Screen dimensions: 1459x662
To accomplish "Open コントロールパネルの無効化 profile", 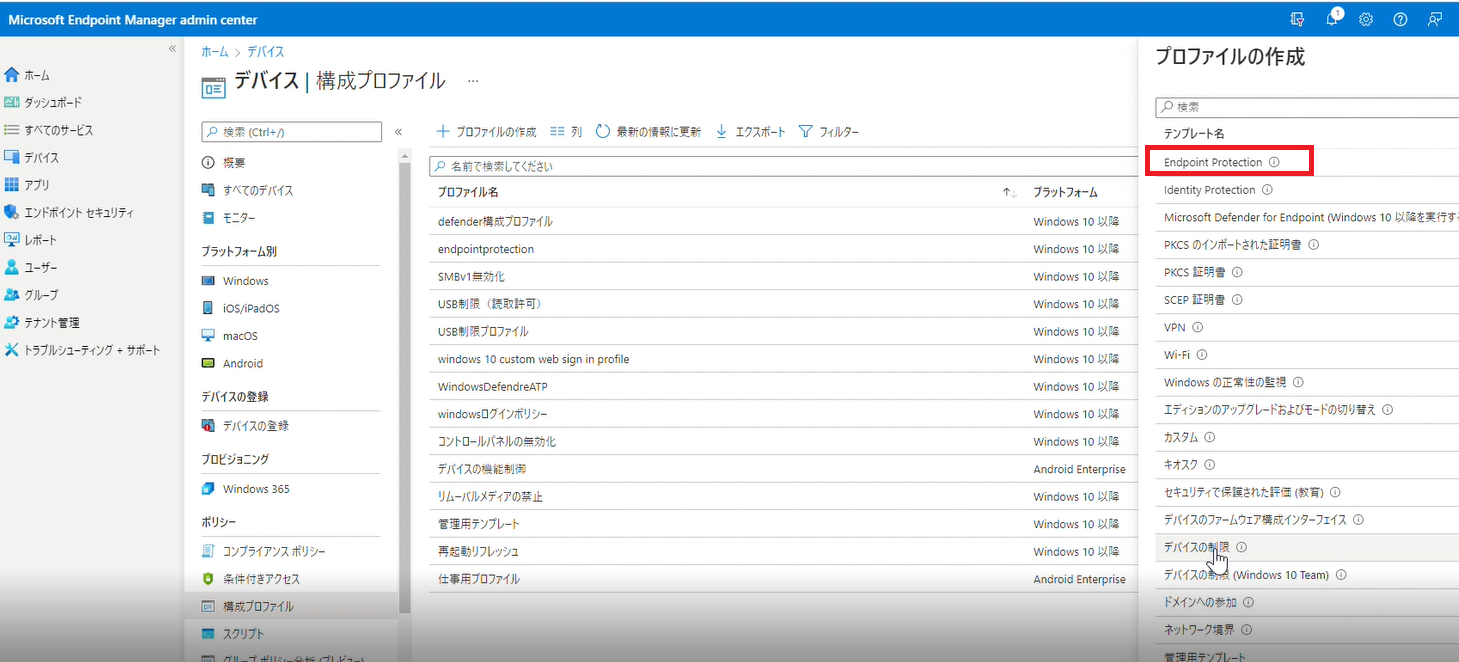I will point(497,441).
